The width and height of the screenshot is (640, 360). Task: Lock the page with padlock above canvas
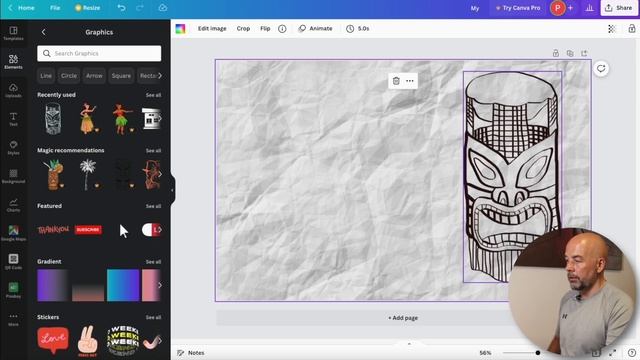click(x=556, y=53)
